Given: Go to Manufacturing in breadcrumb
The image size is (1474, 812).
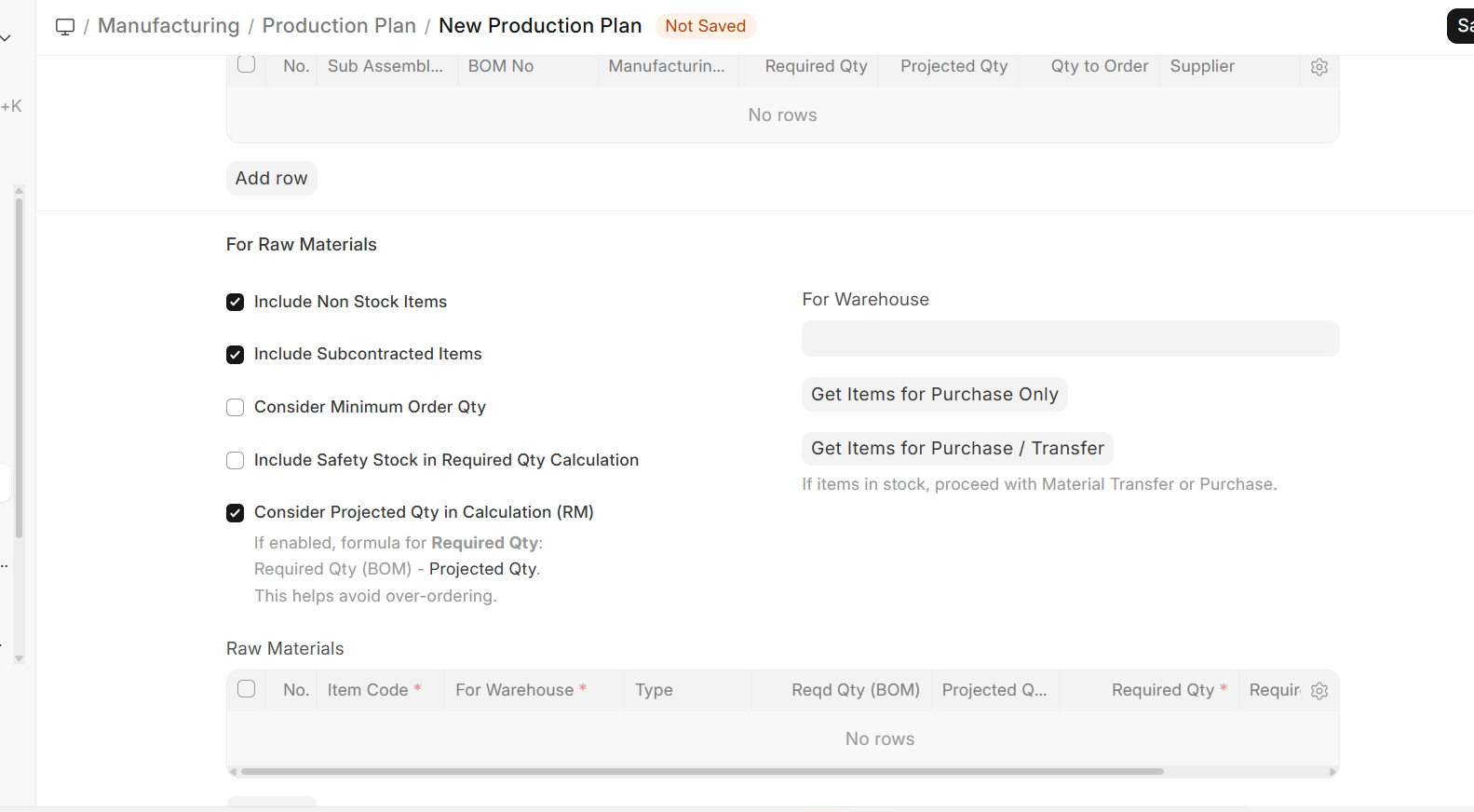Looking at the screenshot, I should (169, 26).
